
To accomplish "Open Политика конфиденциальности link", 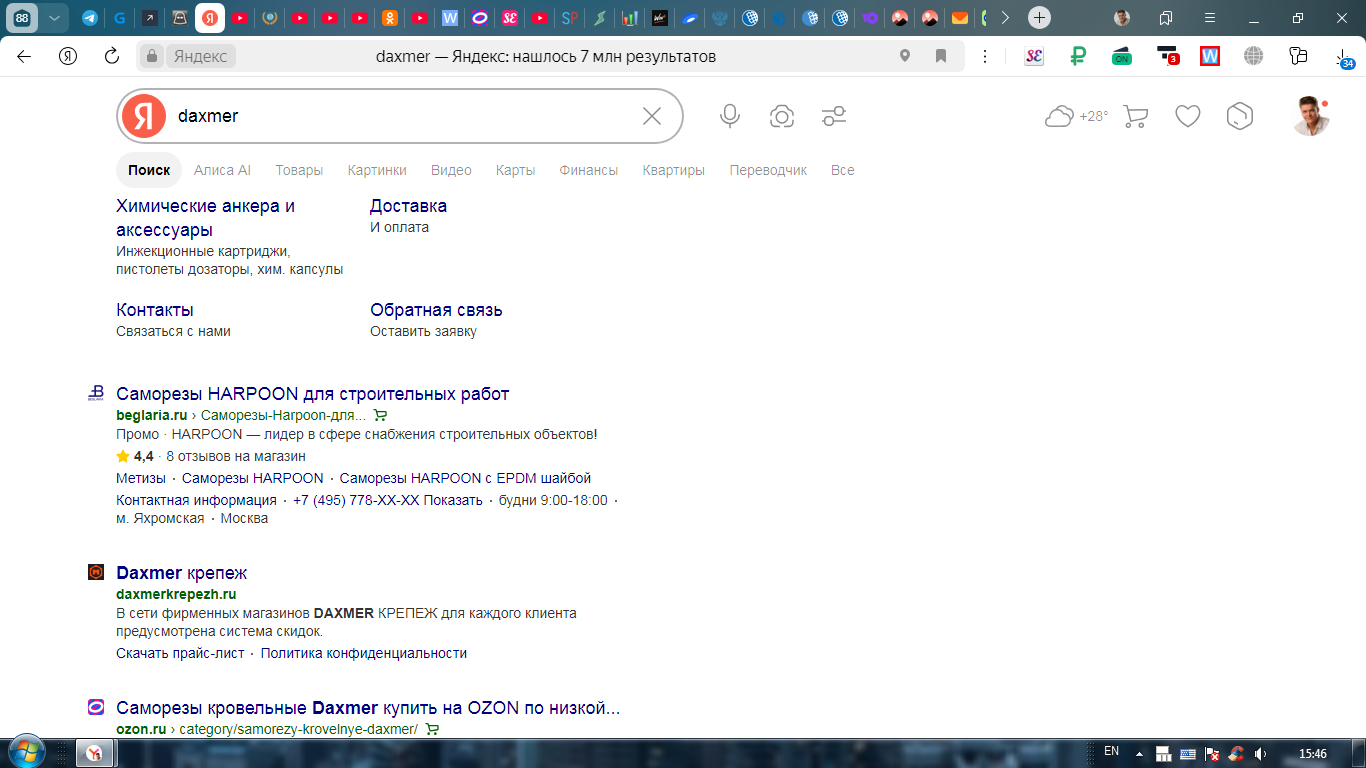I will [x=364, y=653].
